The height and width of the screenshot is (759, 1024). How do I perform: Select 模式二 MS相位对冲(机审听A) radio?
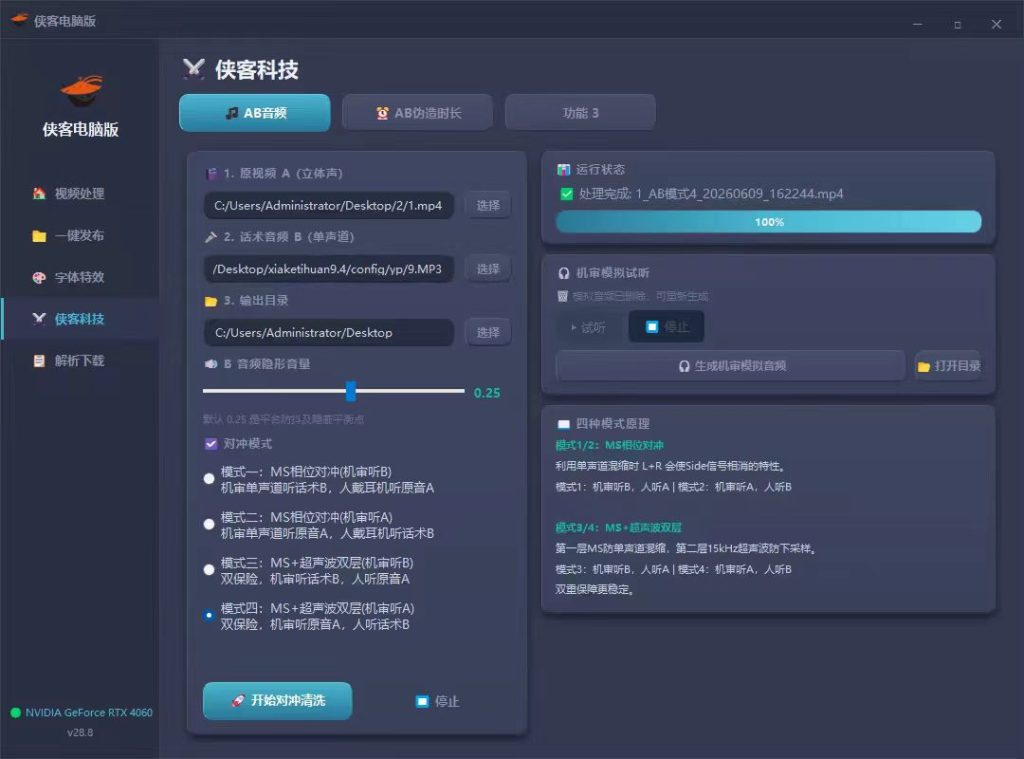click(x=209, y=525)
